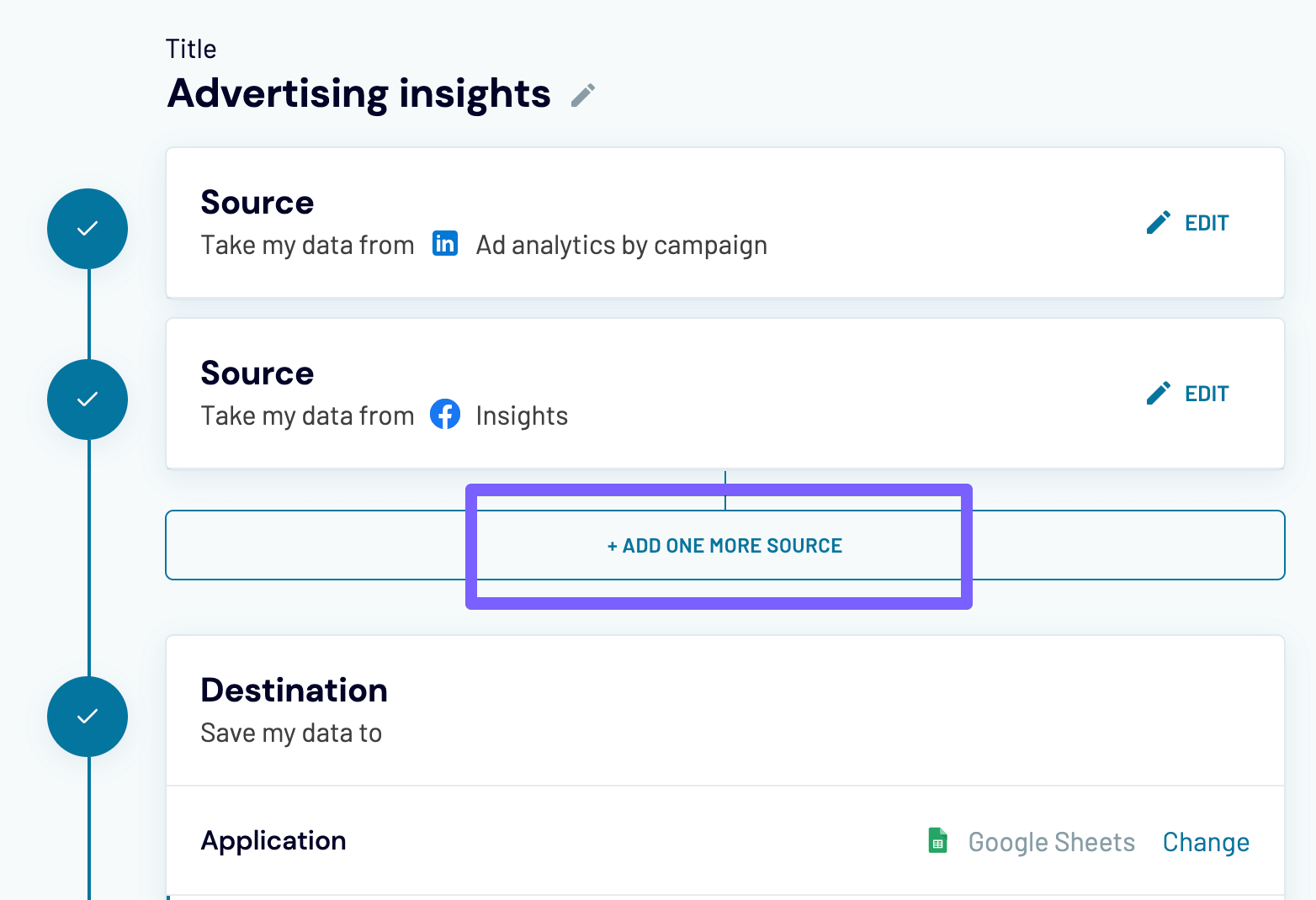Click pencil icon for LinkedIn source edit
The width and height of the screenshot is (1316, 900).
1159,223
